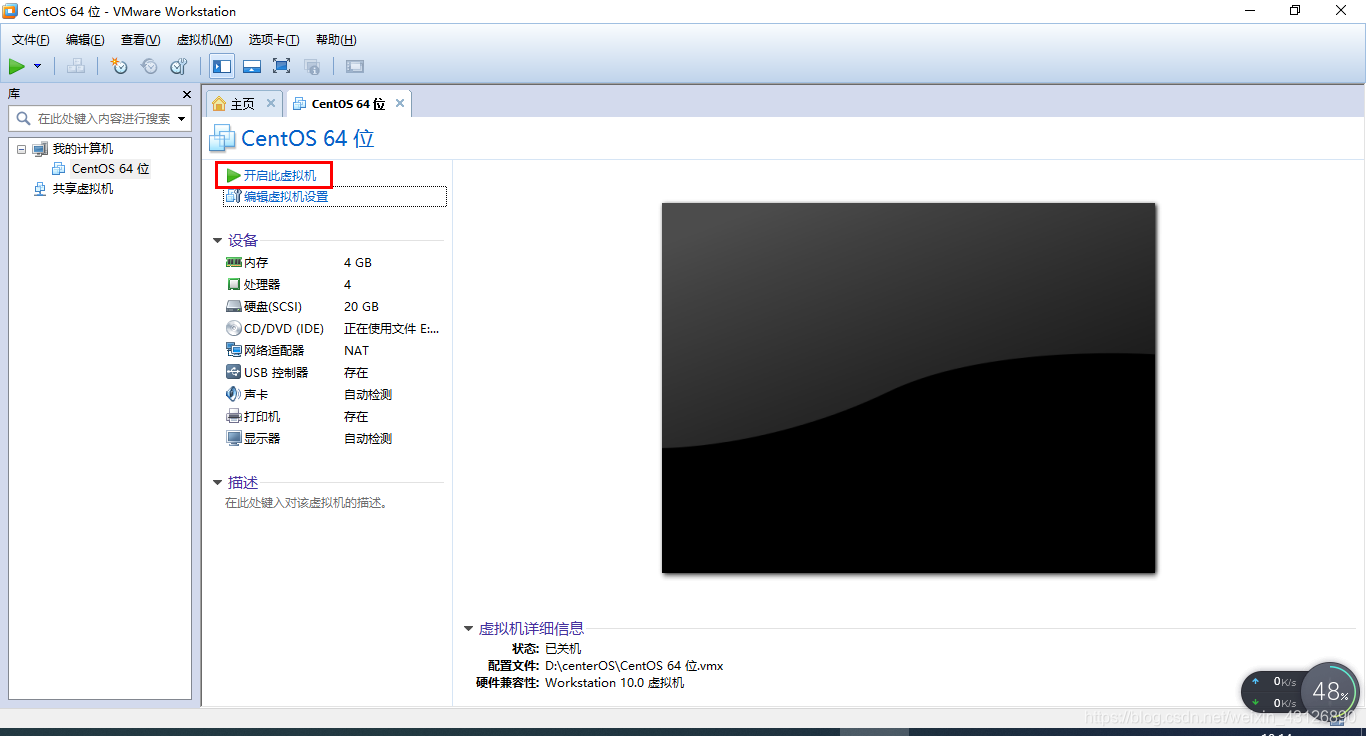Open the 编辑(E) menu
The width and height of the screenshot is (1366, 736).
click(85, 40)
